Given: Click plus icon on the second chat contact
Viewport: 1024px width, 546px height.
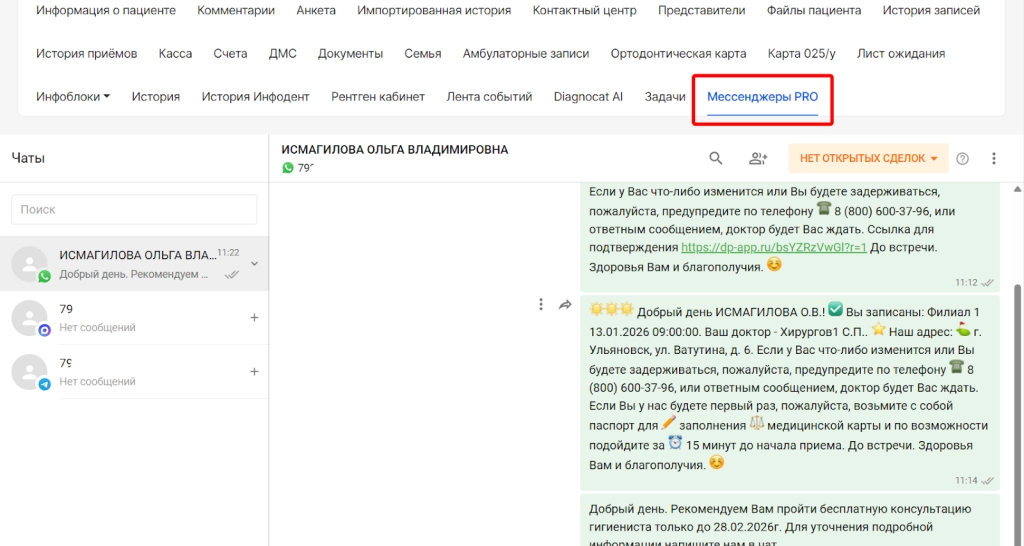Looking at the screenshot, I should [254, 318].
